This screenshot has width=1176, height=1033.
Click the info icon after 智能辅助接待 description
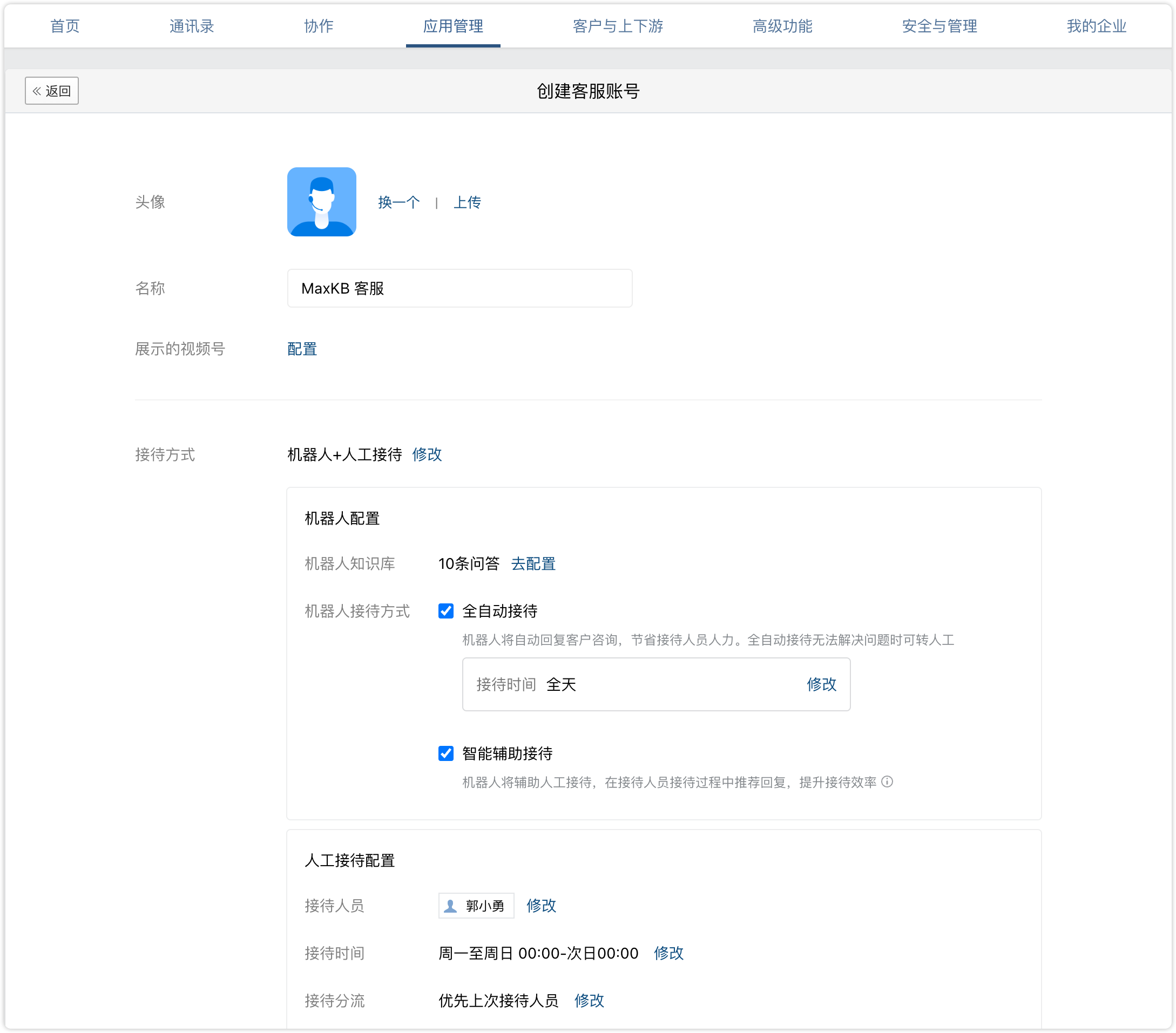888,782
